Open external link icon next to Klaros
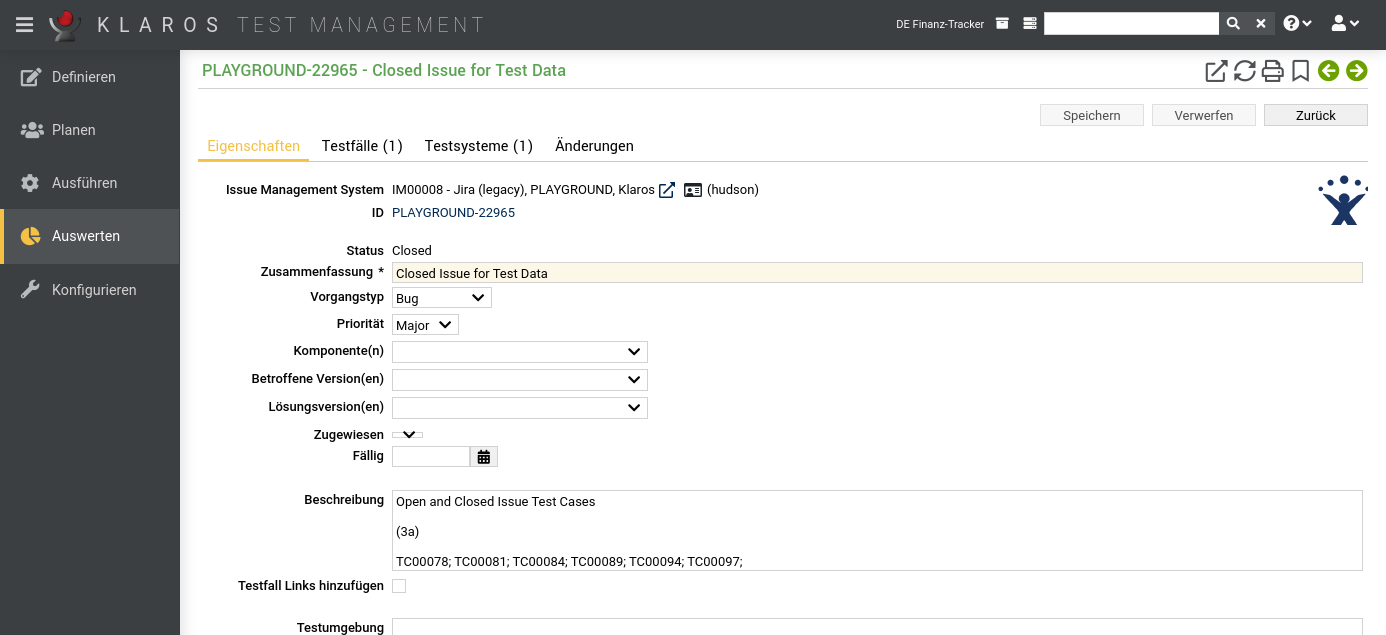The image size is (1386, 635). coord(667,190)
